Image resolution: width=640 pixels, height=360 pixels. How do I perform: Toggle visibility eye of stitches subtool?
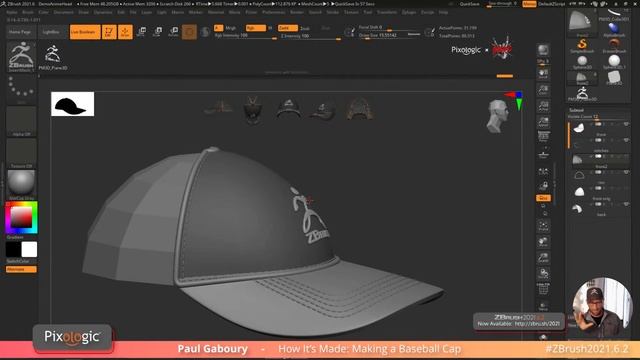626,140
